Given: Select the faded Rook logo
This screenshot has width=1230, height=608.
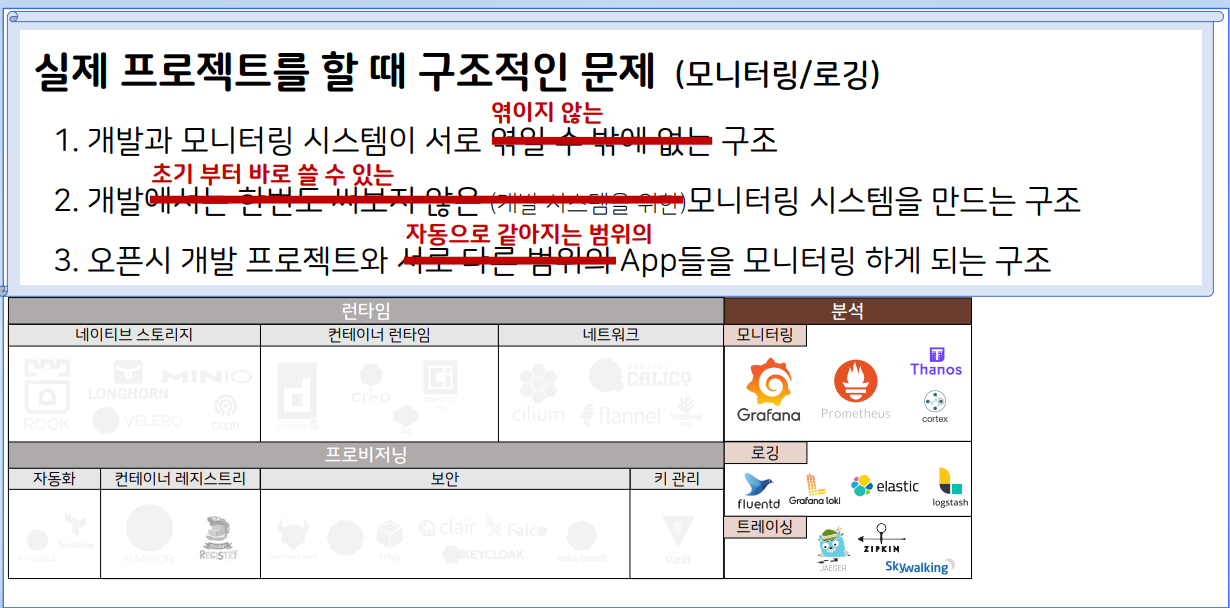Looking at the screenshot, I should [47, 394].
